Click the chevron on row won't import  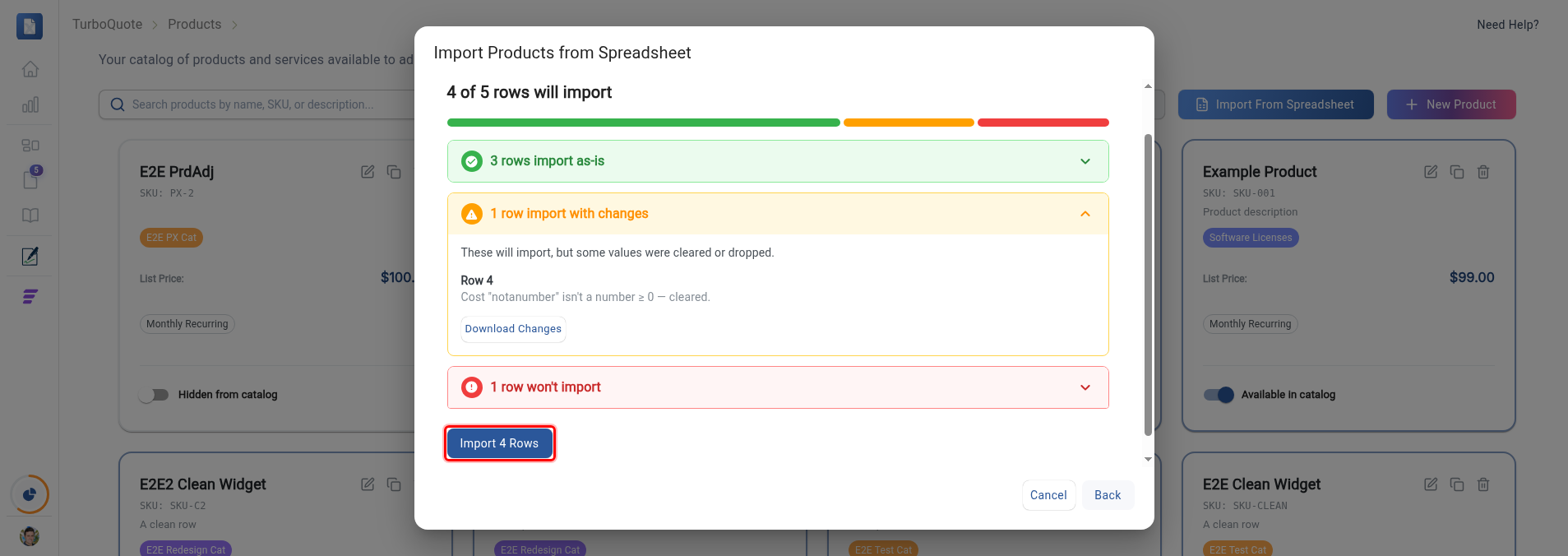[x=1085, y=387]
